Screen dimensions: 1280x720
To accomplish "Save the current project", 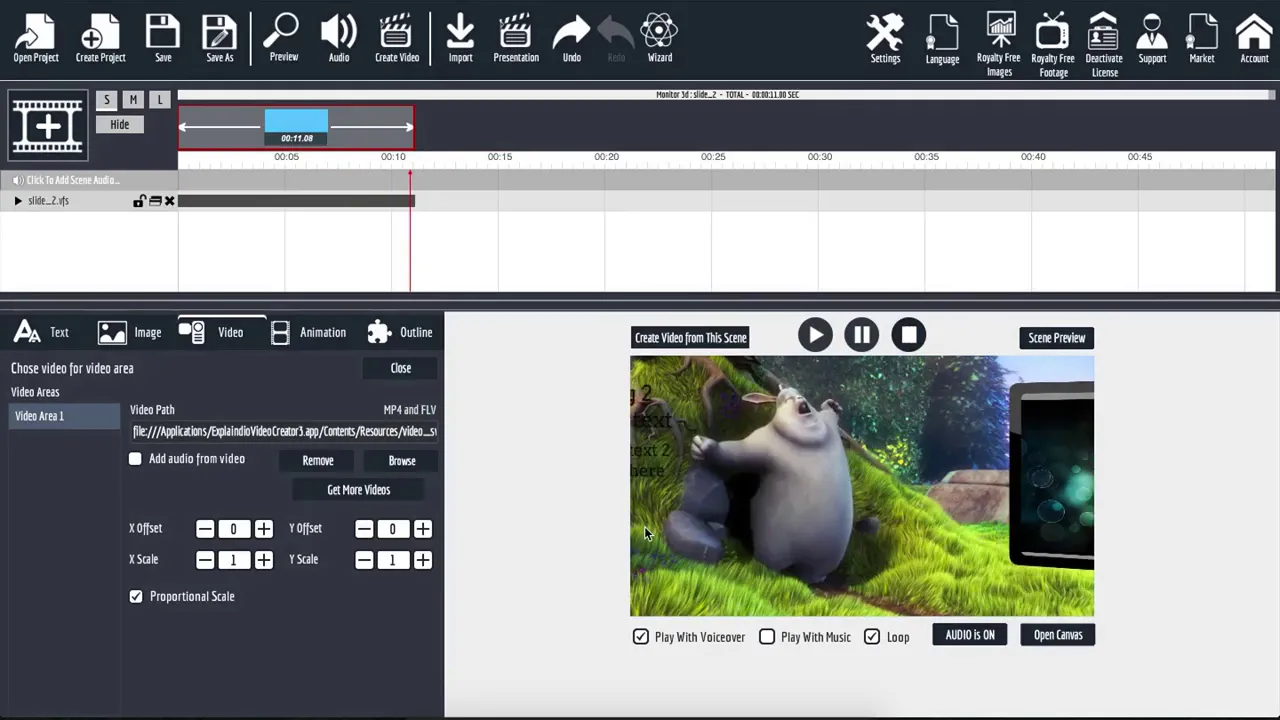I will point(163,38).
